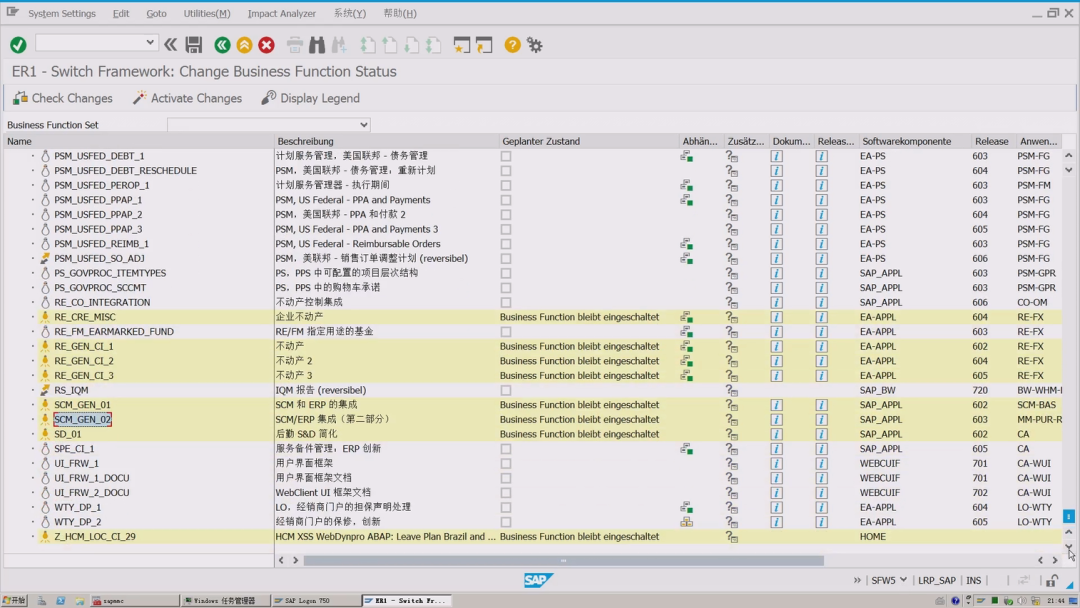The height and width of the screenshot is (608, 1080).
Task: Tick planned status checkbox for RE_FM_EARMARKED_FUND
Action: tap(506, 332)
